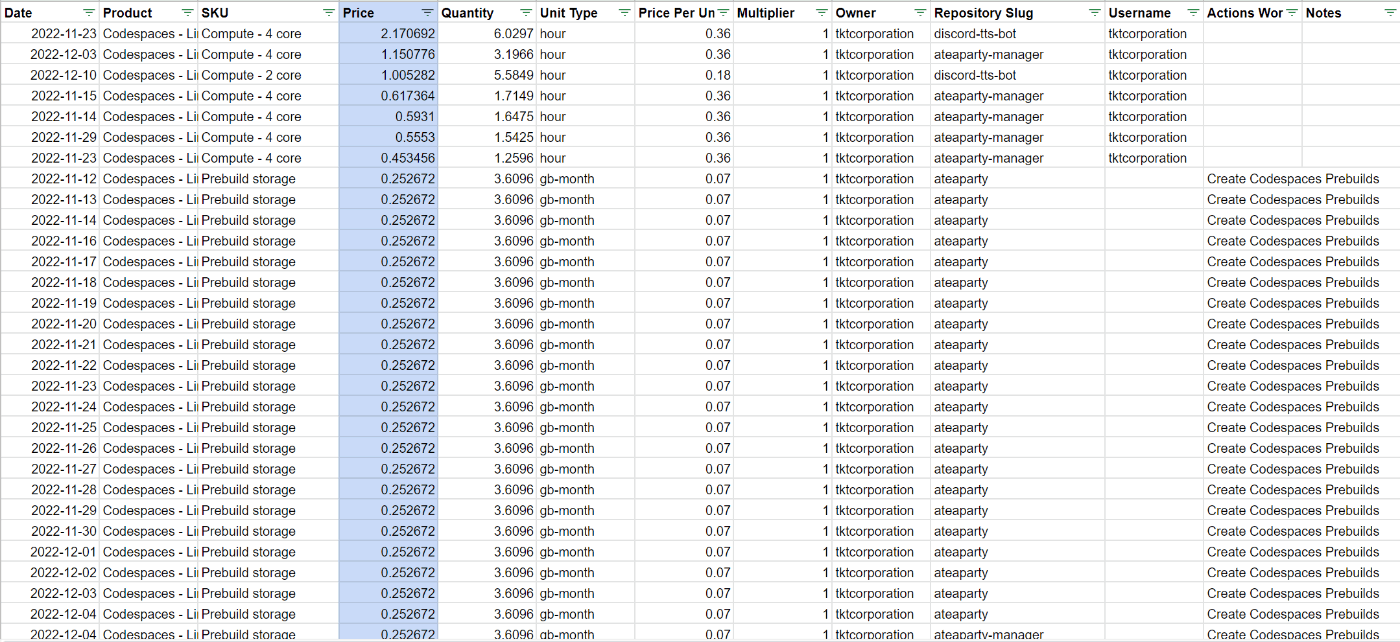Click the date cell 2022-11-22
This screenshot has width=1400, height=642.
pos(50,365)
